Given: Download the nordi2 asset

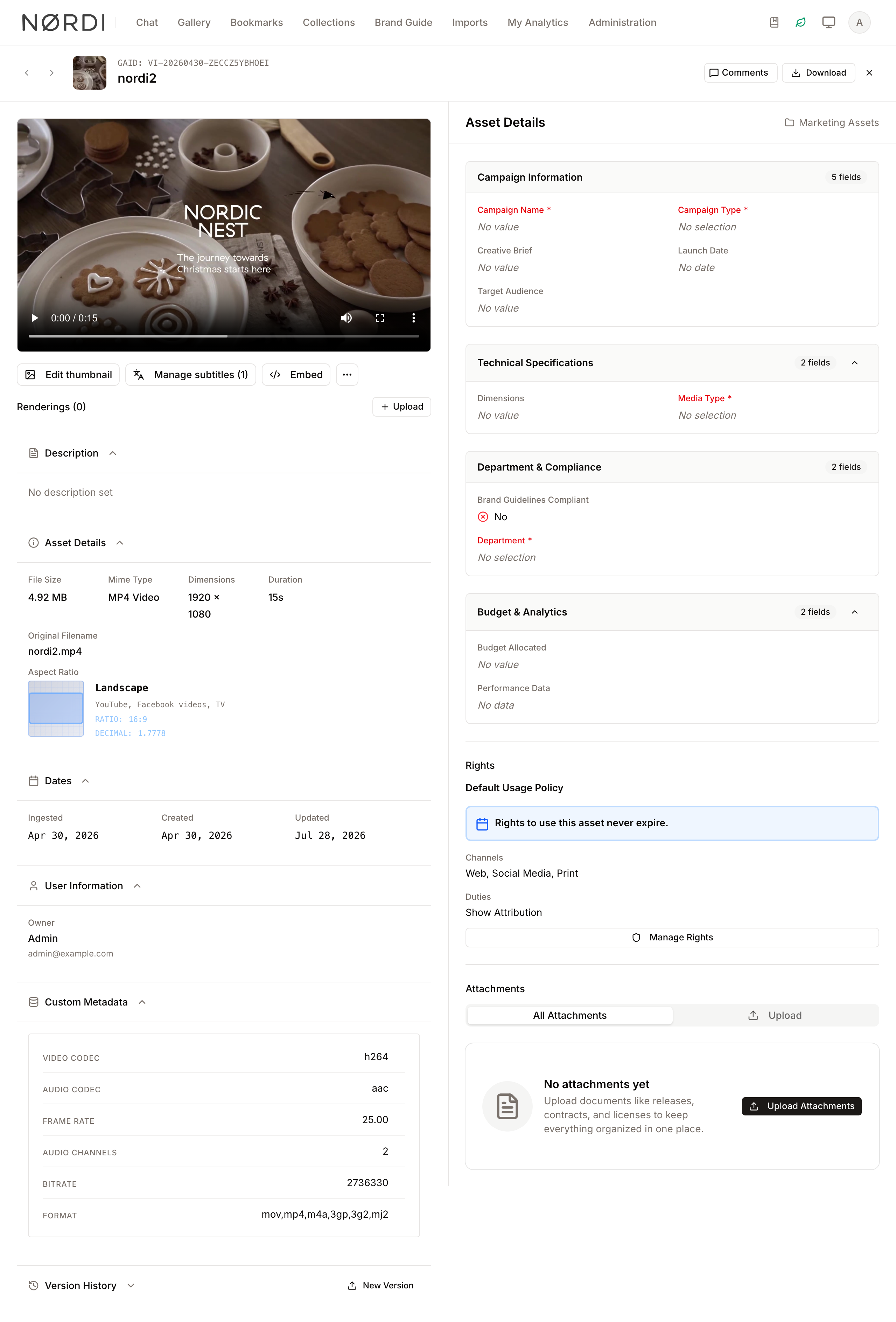Looking at the screenshot, I should click(x=818, y=73).
